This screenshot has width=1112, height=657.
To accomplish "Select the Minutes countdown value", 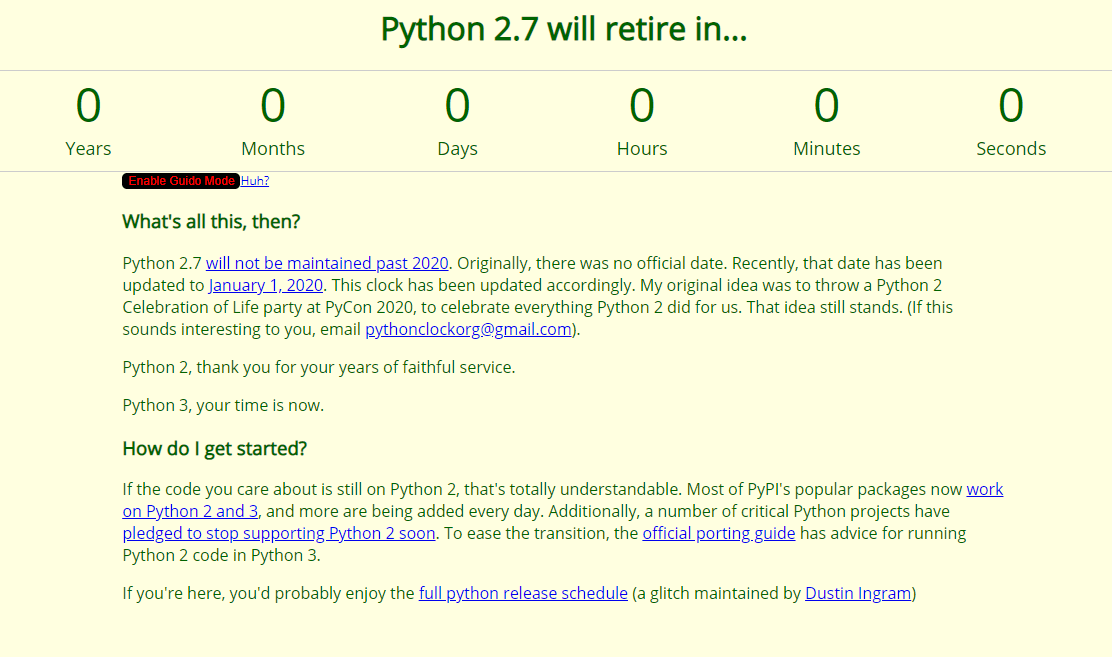I will pos(827,106).
